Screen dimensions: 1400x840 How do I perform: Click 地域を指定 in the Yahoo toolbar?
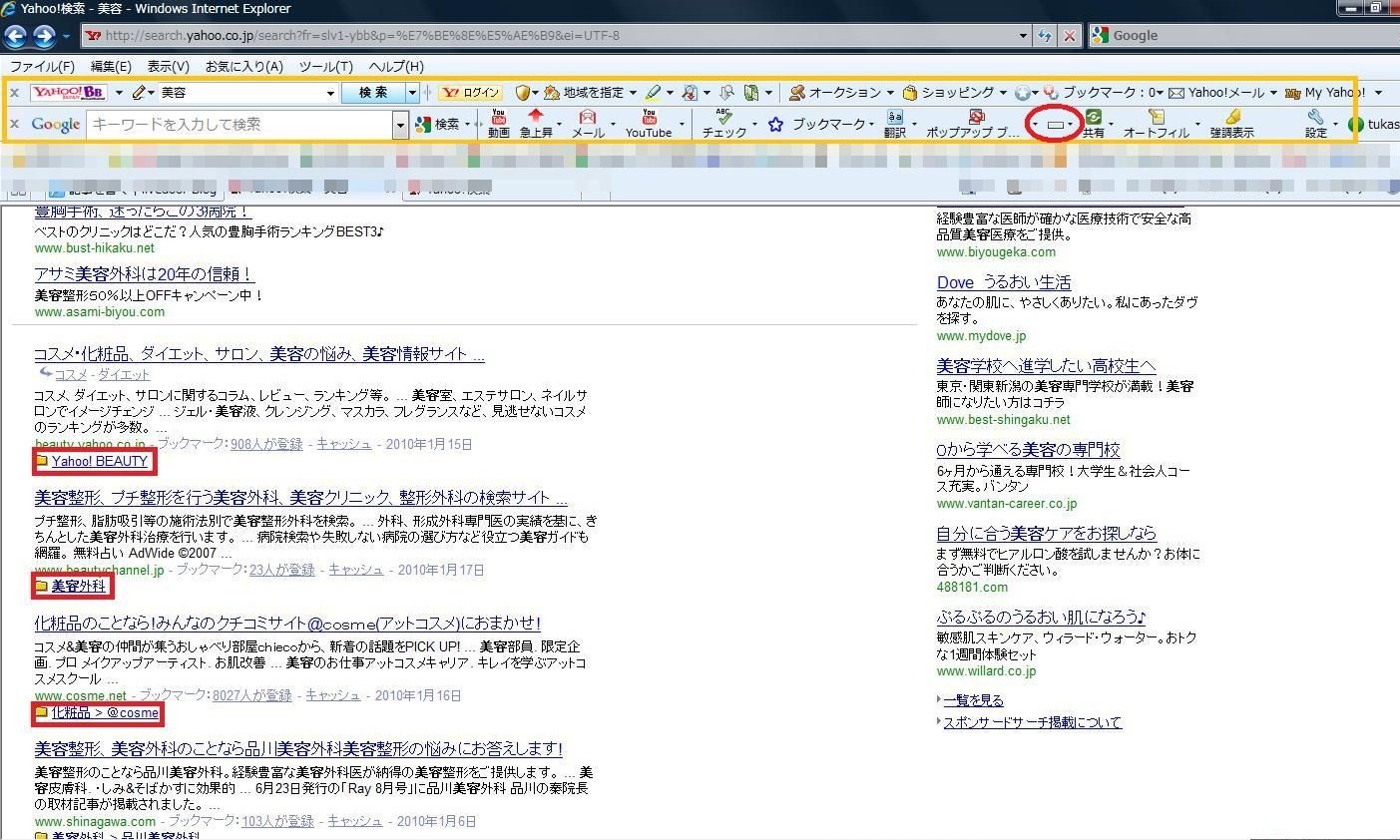[x=585, y=93]
